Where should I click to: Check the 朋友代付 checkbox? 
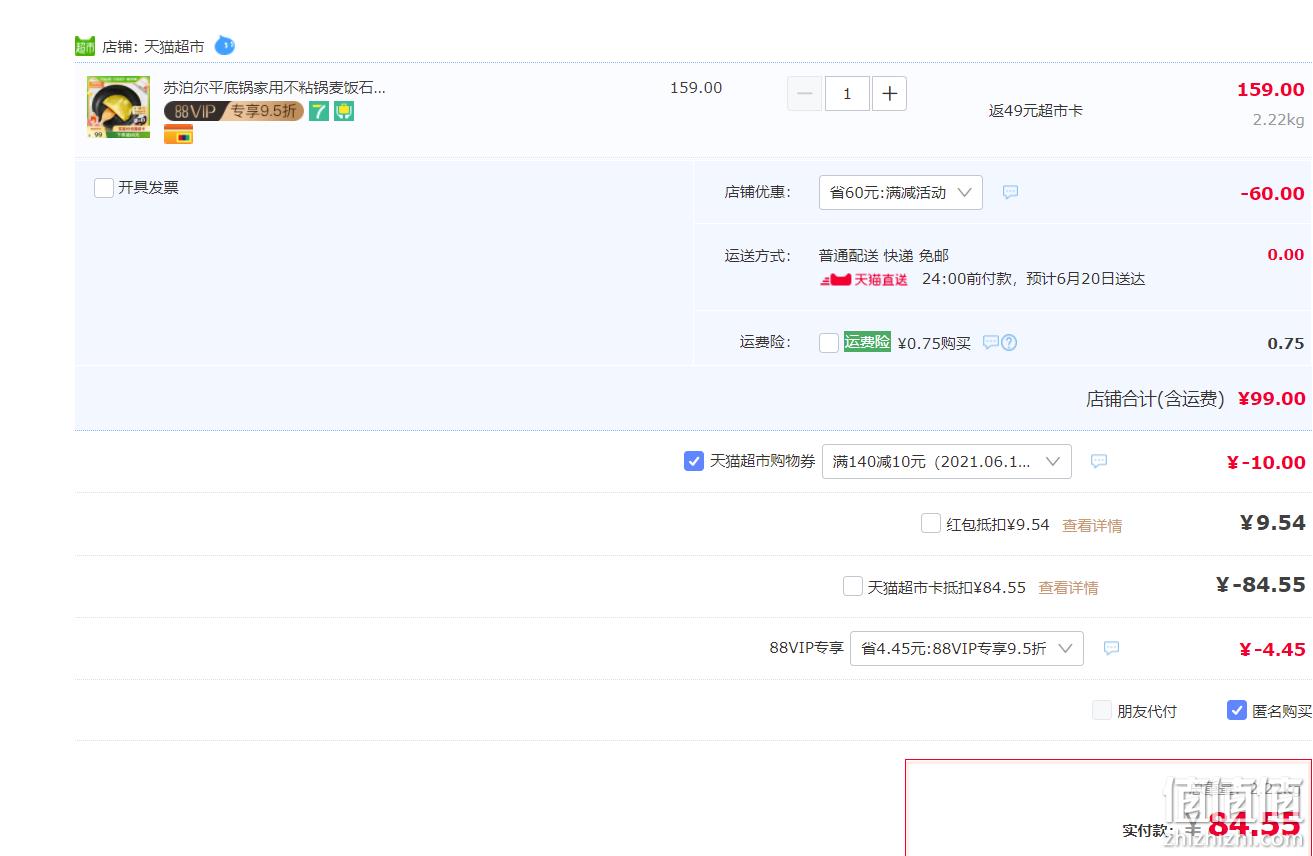[1102, 711]
